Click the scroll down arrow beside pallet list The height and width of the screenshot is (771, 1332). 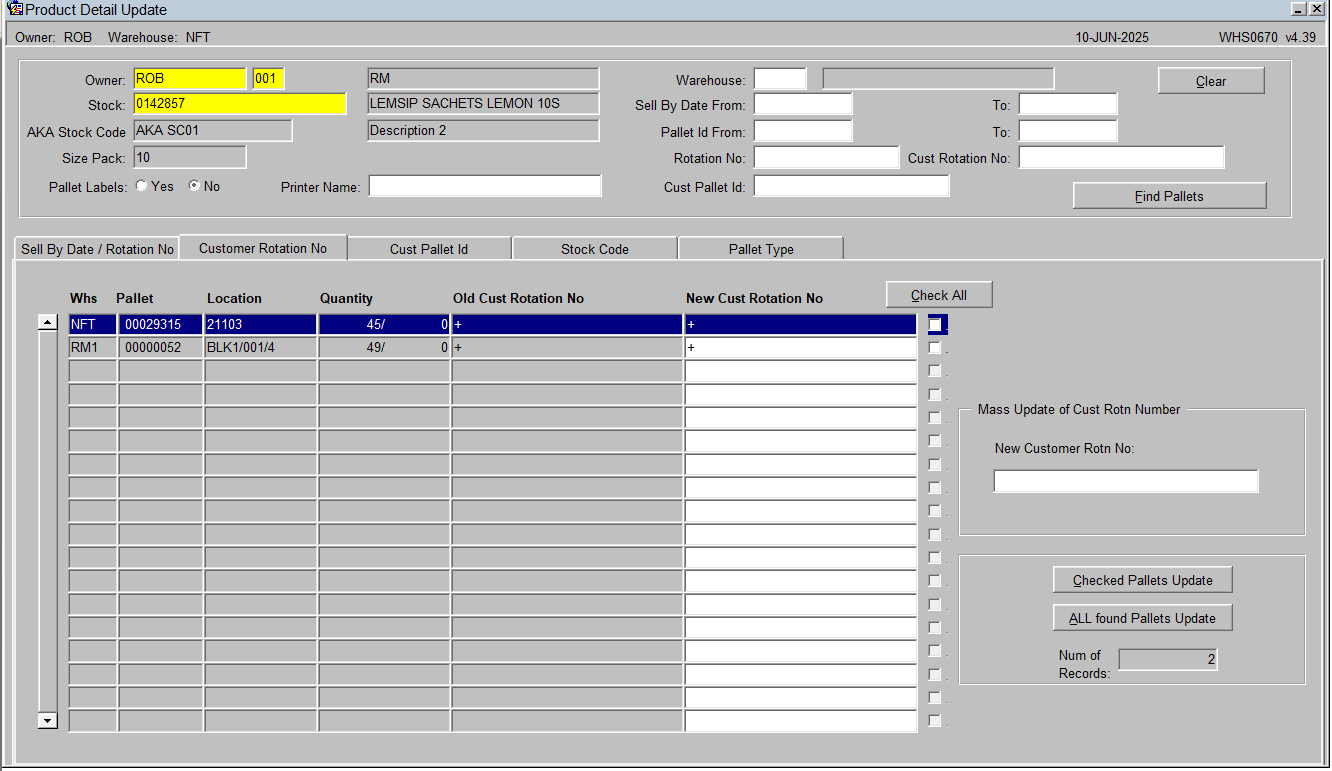tap(47, 720)
